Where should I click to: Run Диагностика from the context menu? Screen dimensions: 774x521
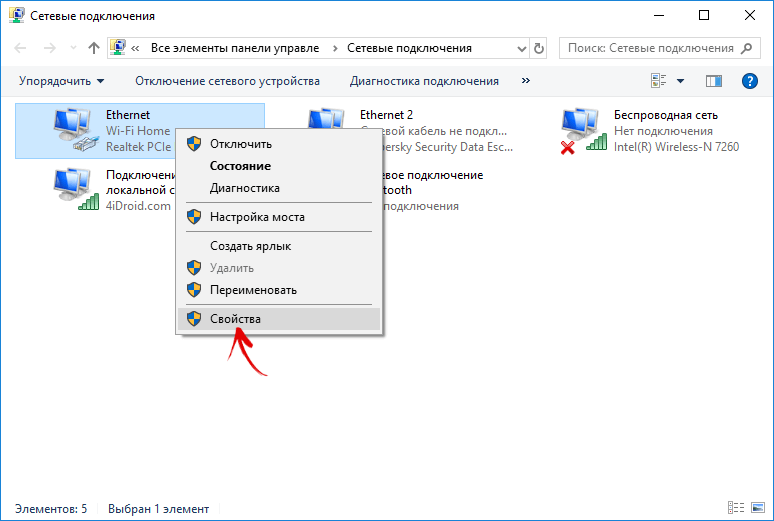point(279,188)
